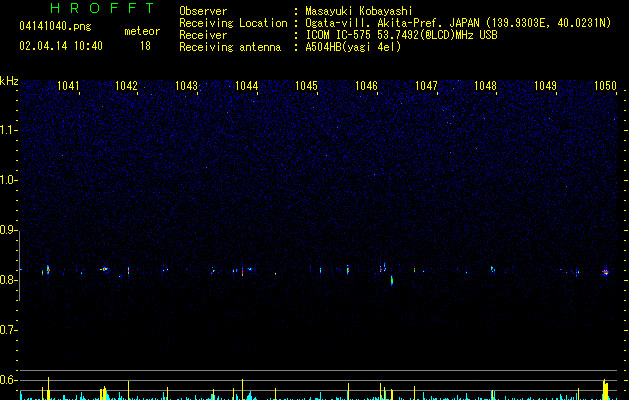Select observer name Masayuki Kobayashi
629x400 pixels.
(x=359, y=11)
